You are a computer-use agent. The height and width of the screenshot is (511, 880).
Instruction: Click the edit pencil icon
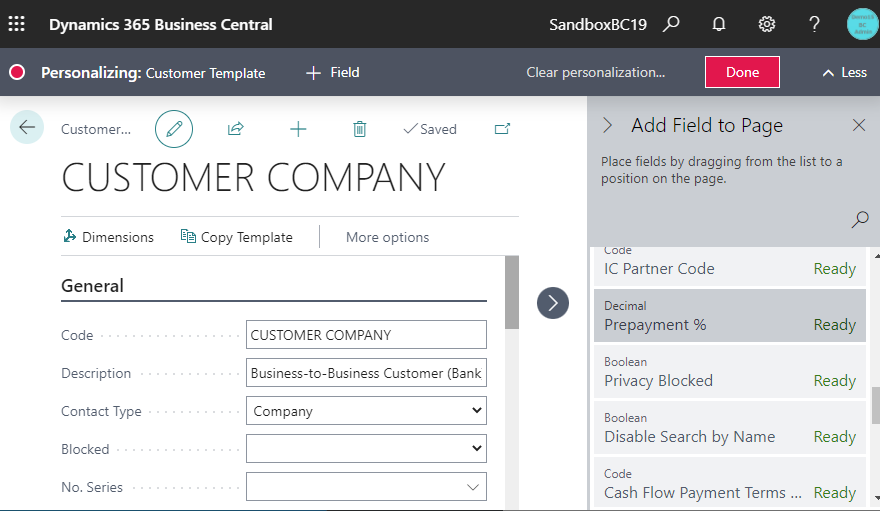174,129
